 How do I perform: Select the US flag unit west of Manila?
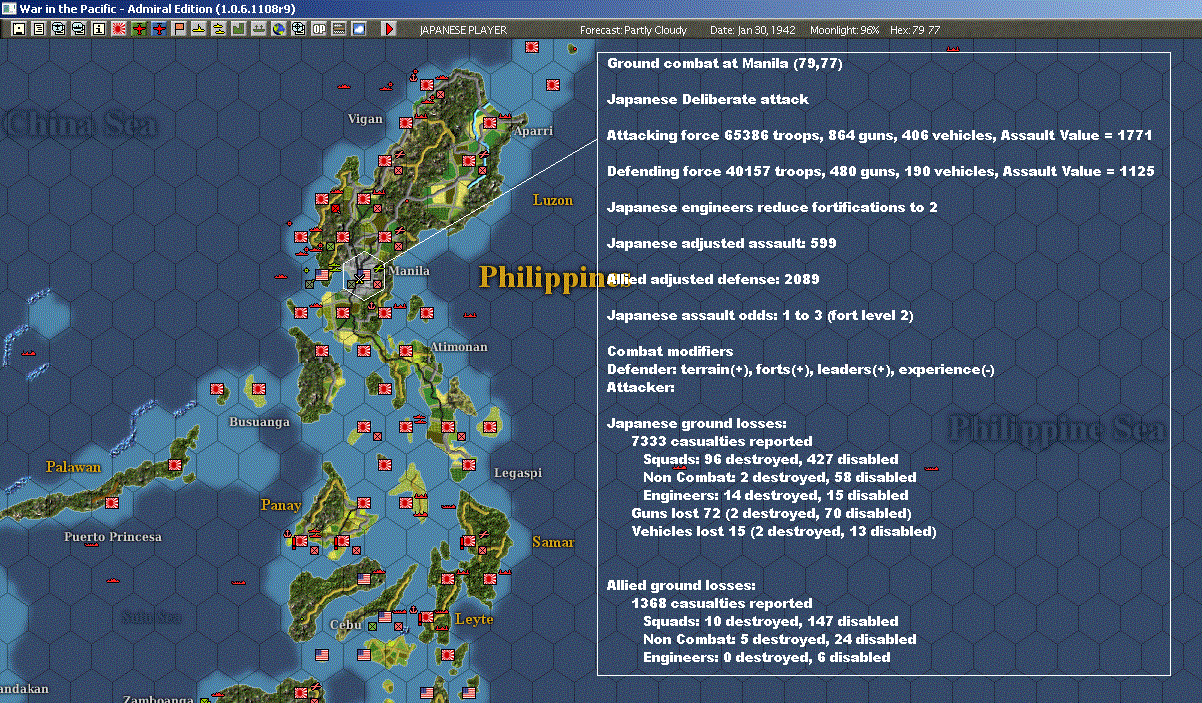tap(322, 275)
